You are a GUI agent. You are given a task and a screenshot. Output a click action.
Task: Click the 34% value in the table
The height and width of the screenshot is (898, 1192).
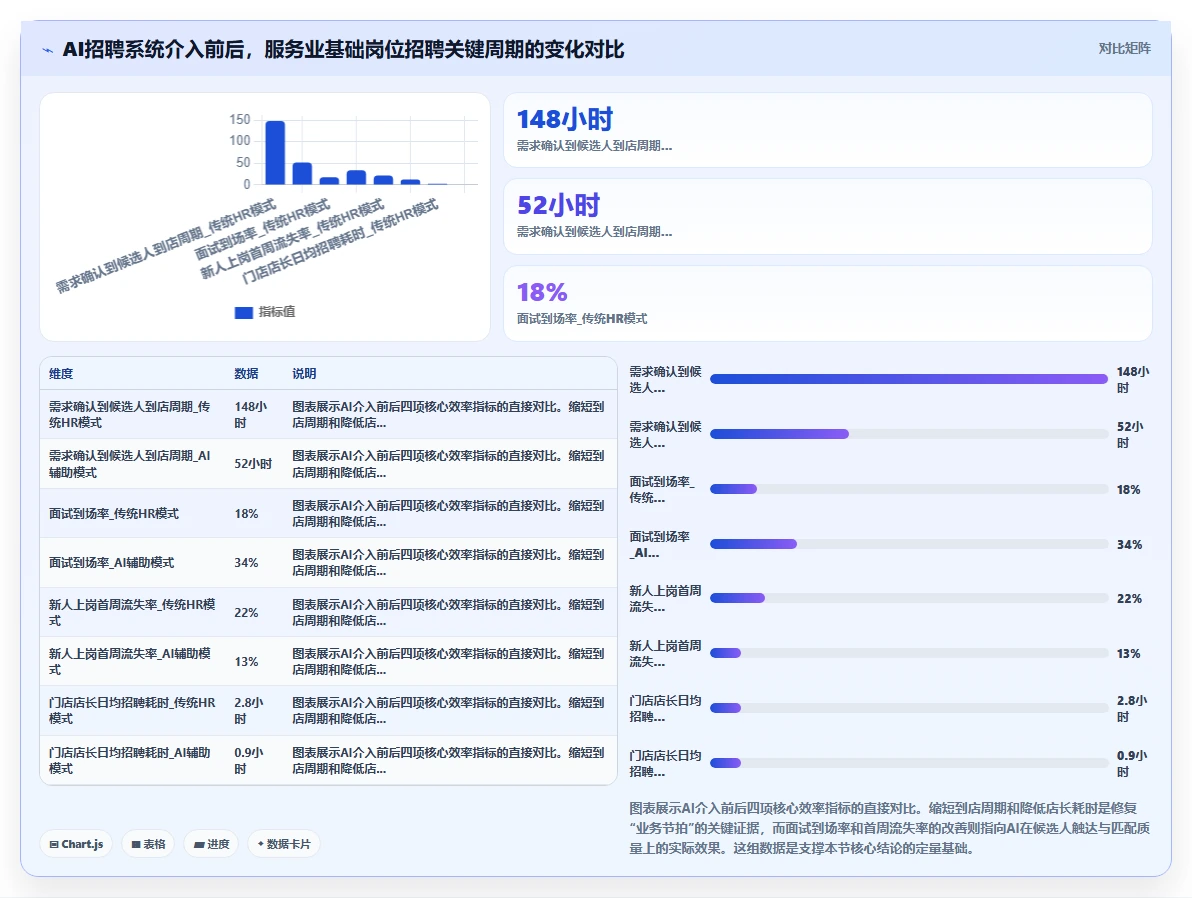pyautogui.click(x=246, y=563)
